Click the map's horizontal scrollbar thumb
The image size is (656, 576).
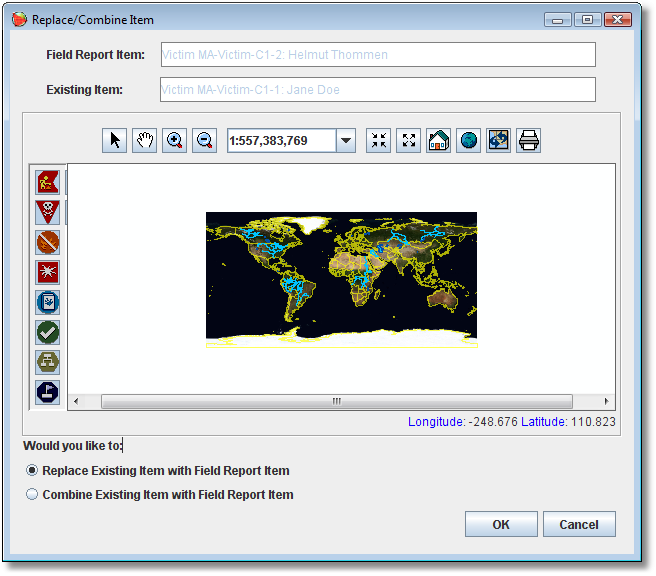(x=336, y=401)
